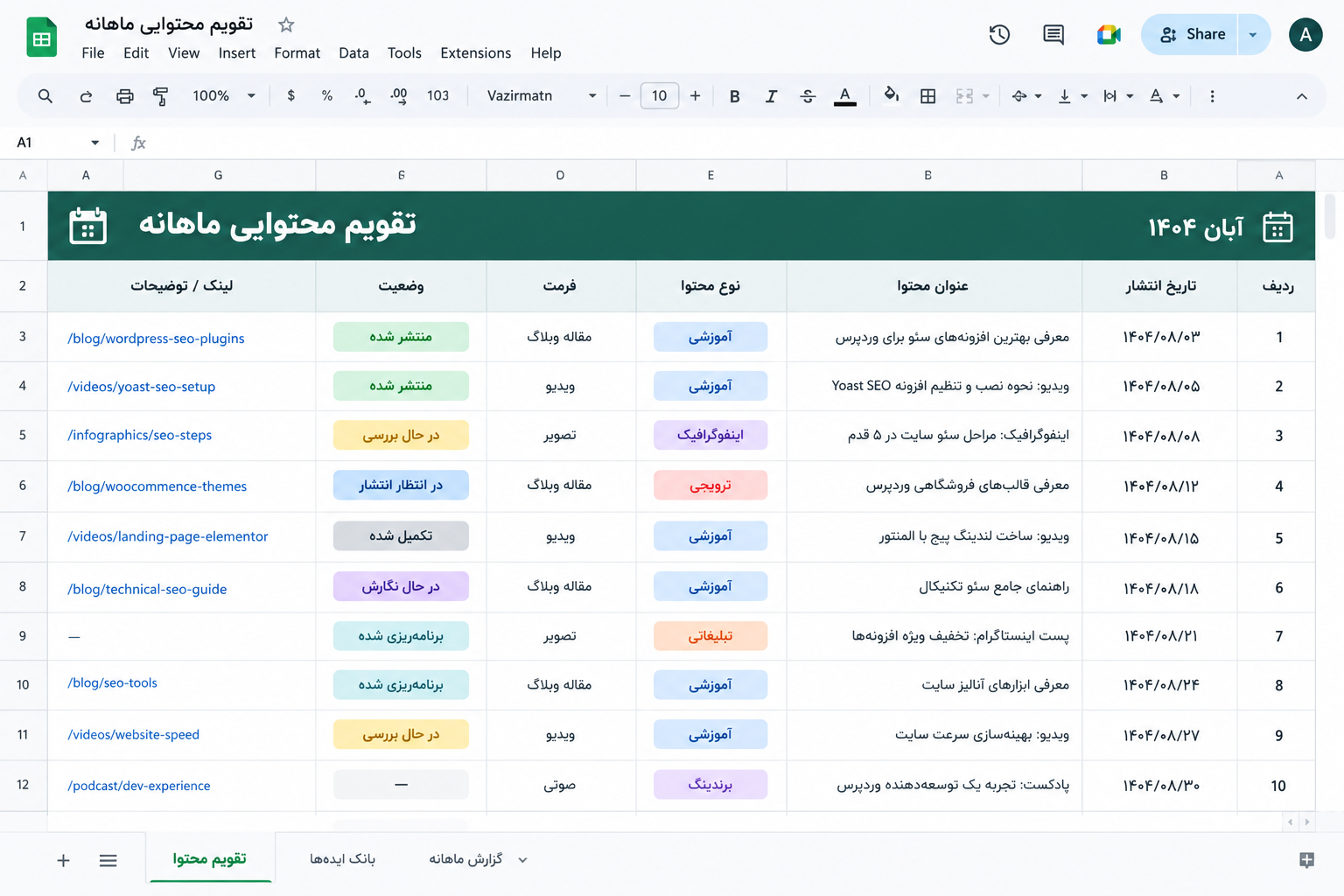Open the text wrapping dropdown
This screenshot has height=896, width=1344.
tap(1118, 96)
